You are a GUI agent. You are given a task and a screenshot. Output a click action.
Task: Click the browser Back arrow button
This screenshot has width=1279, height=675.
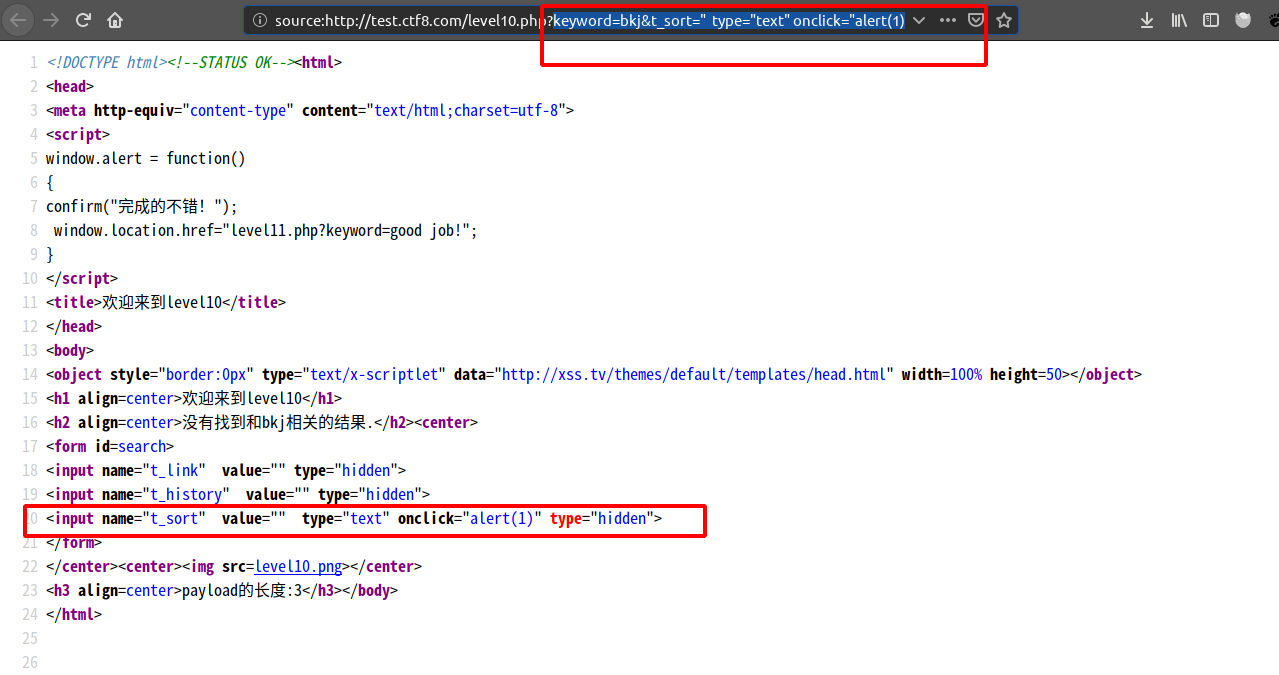click(20, 20)
